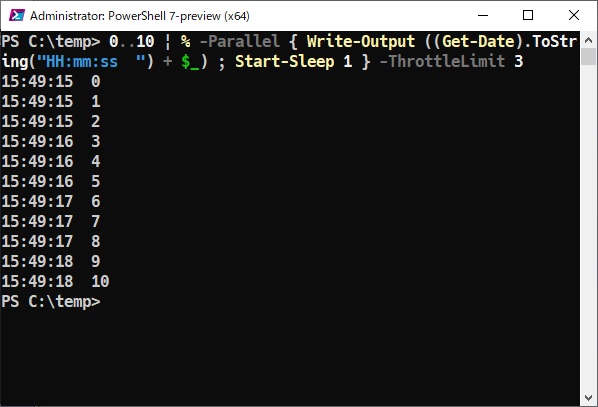This screenshot has height=407, width=598.
Task: Click the -ThrottleLimit parameter text
Action: pos(442,61)
